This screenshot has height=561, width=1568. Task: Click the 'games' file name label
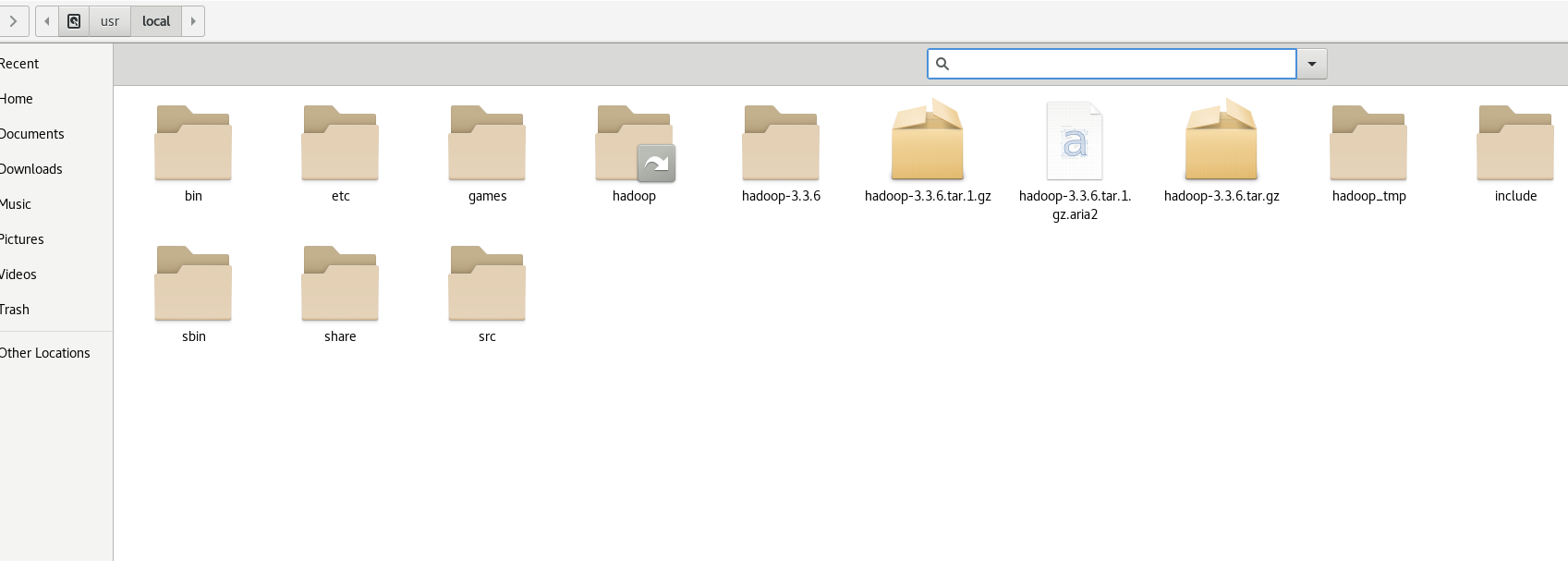pos(487,196)
